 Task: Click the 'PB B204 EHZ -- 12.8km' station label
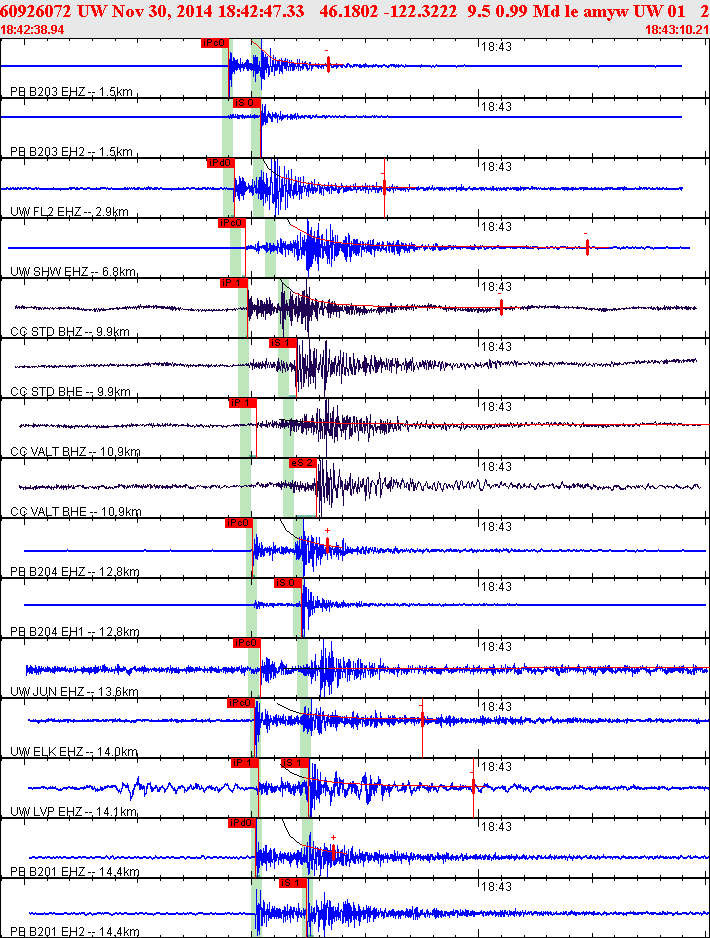75,572
